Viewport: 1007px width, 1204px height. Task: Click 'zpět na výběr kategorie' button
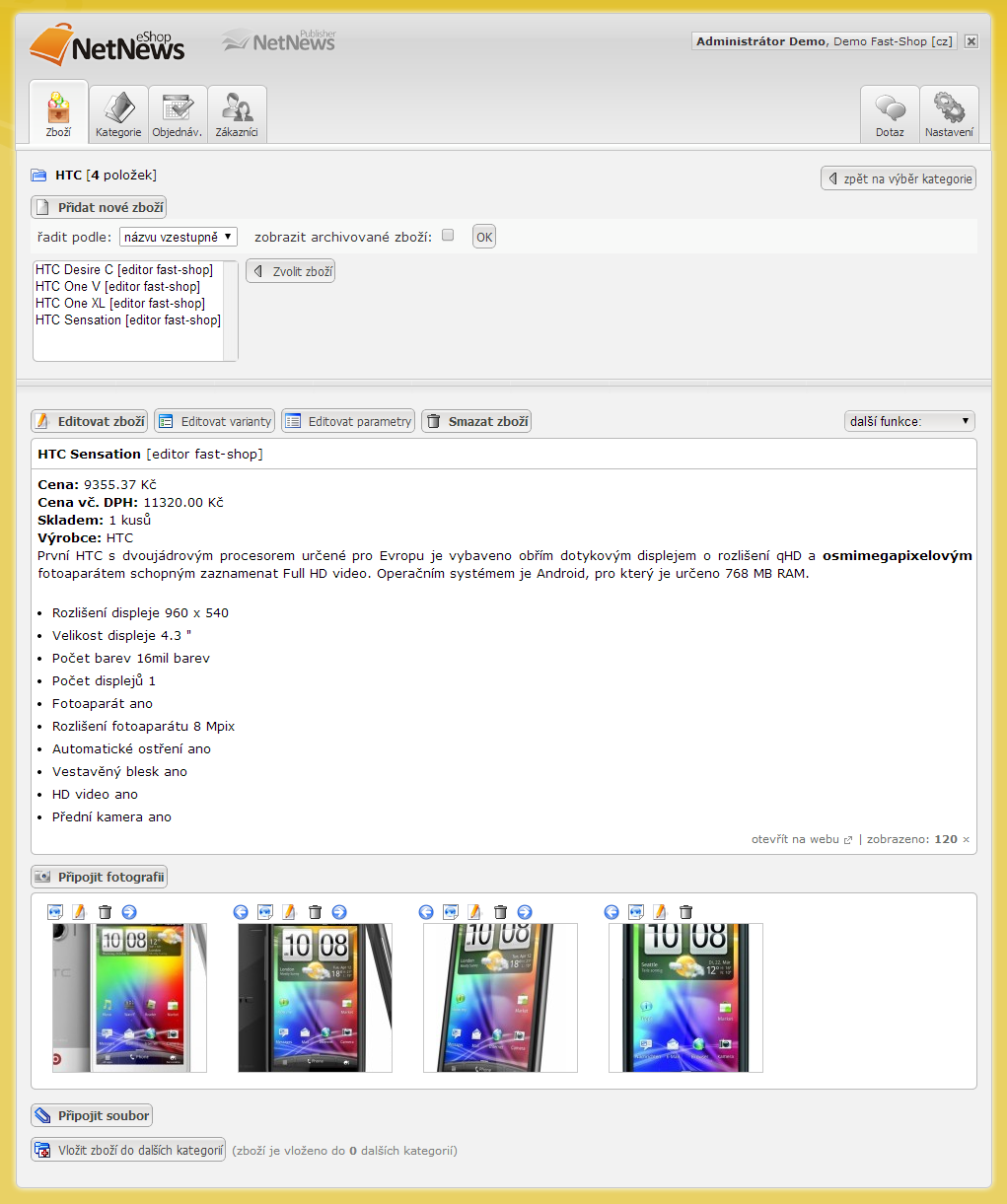(x=899, y=178)
